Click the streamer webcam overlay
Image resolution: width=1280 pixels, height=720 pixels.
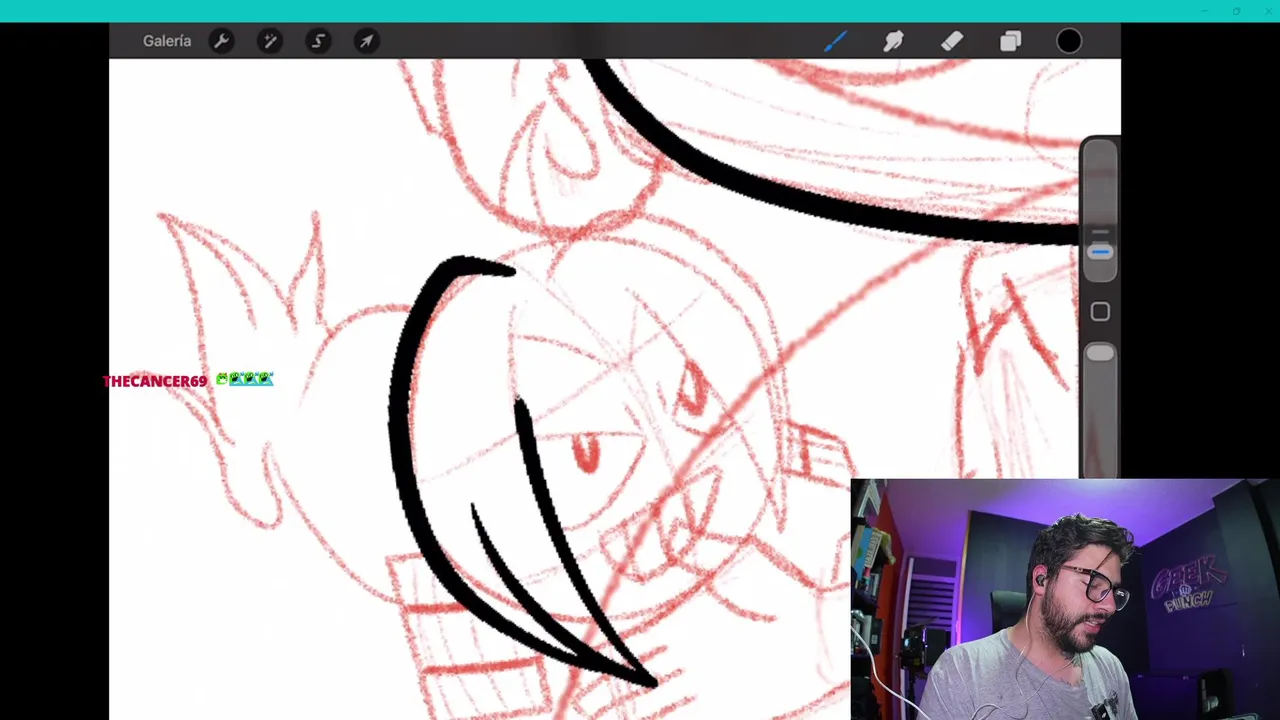point(1065,599)
